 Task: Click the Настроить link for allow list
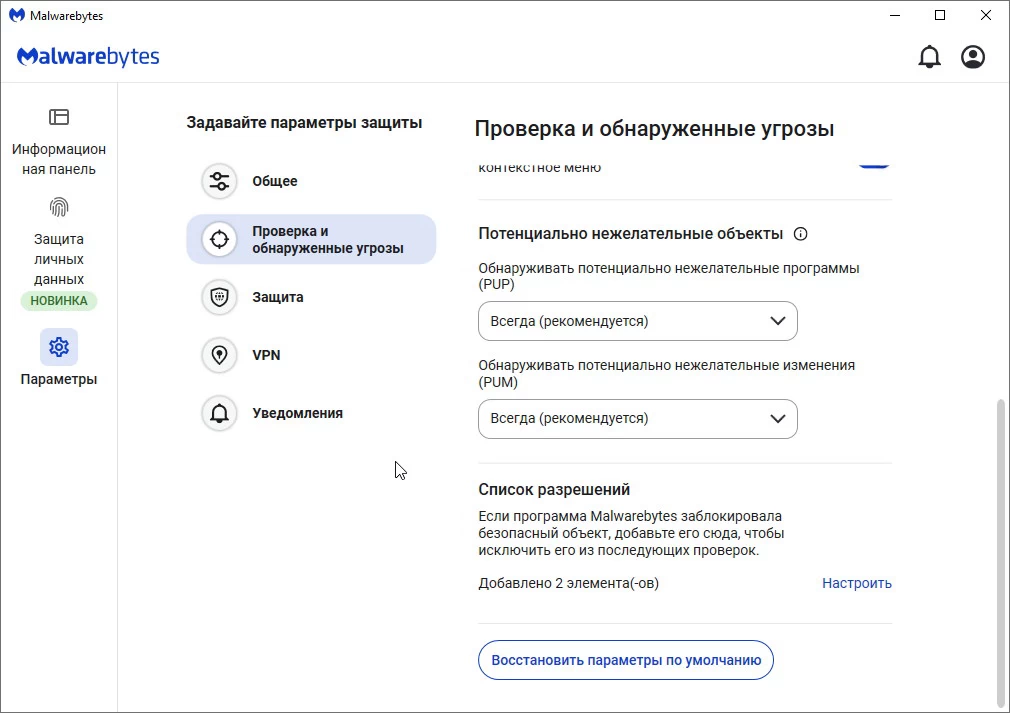click(x=856, y=583)
